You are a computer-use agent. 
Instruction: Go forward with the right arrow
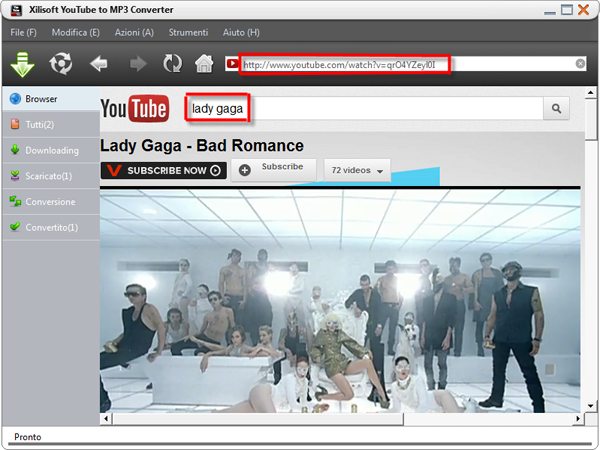(x=138, y=64)
